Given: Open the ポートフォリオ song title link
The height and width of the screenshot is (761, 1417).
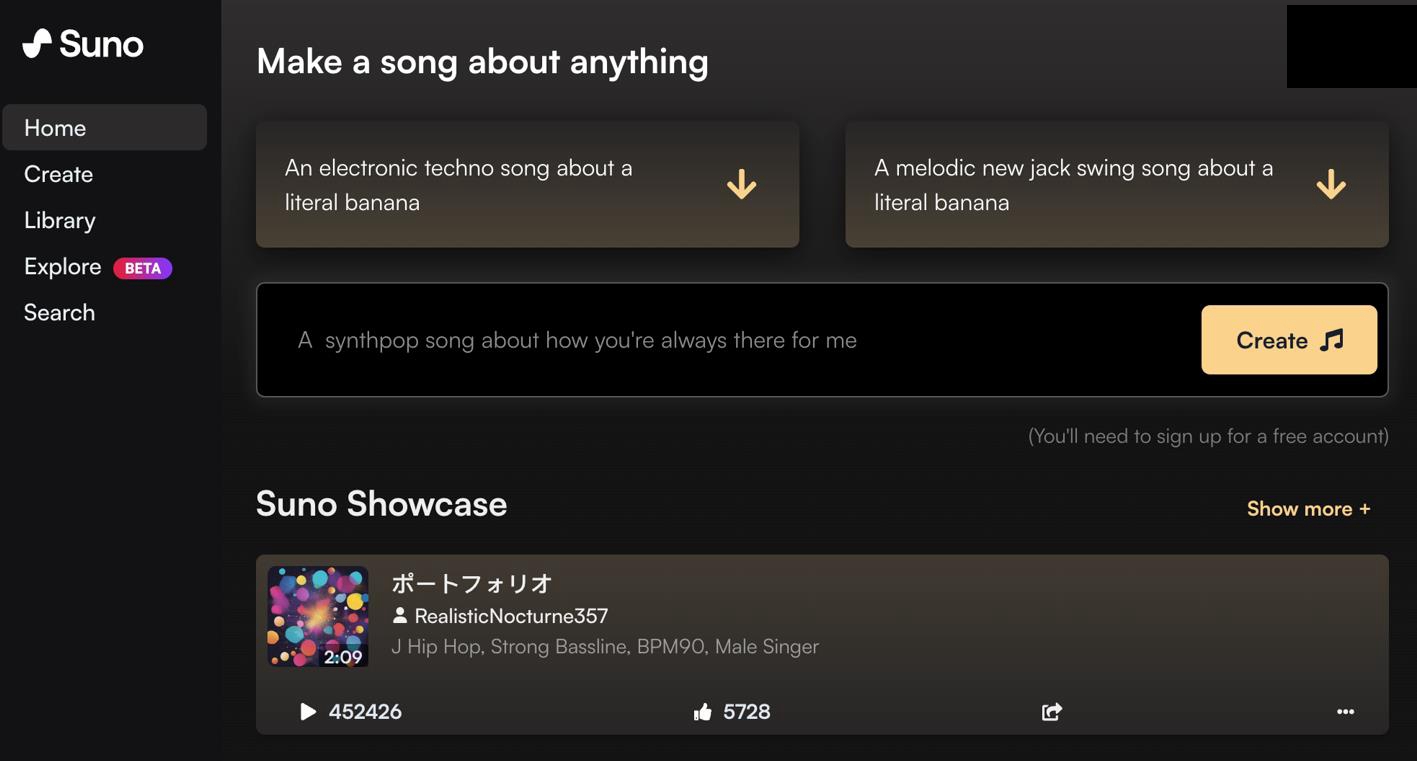Looking at the screenshot, I should point(472,583).
